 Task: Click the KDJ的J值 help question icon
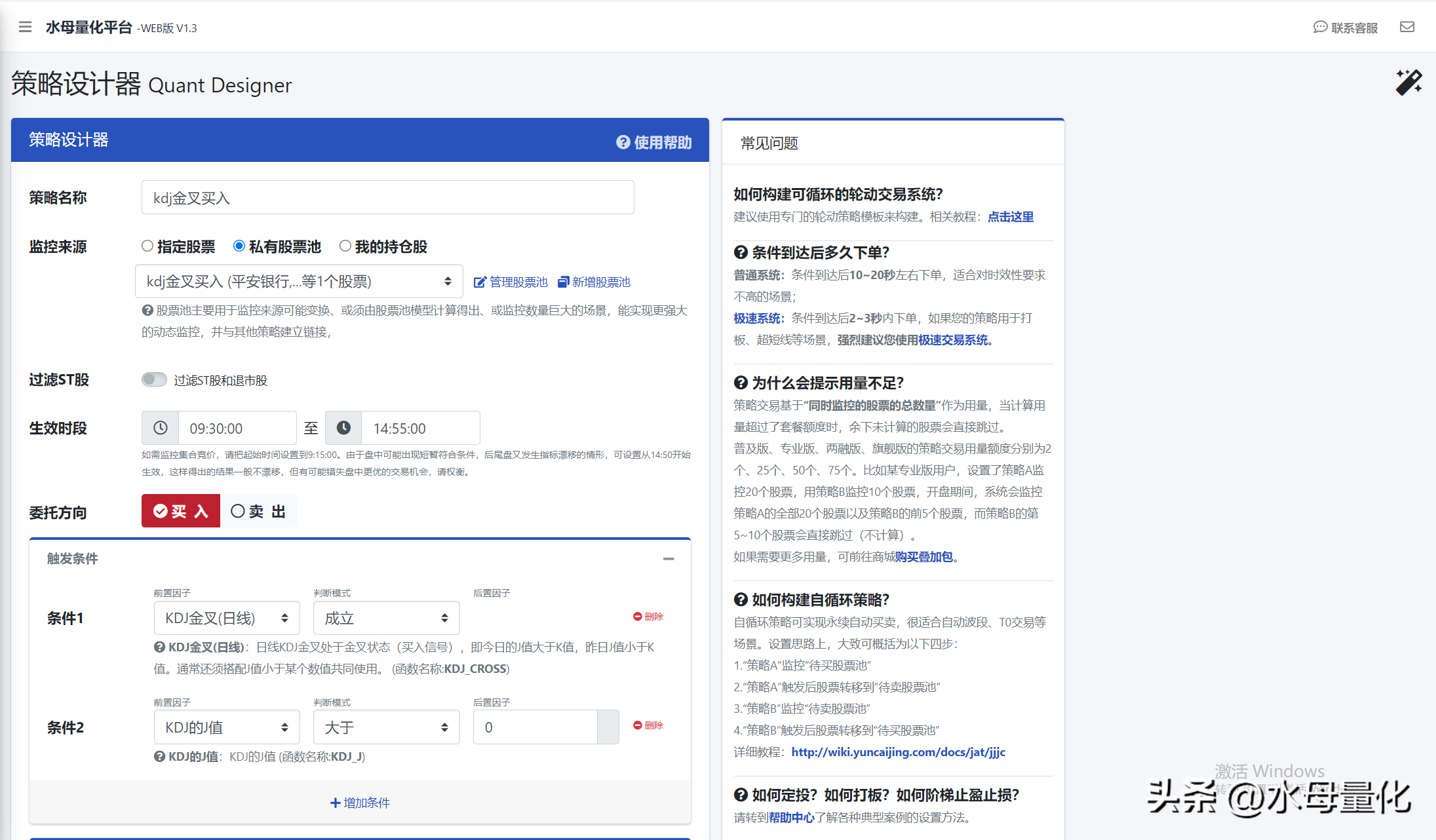[x=159, y=757]
